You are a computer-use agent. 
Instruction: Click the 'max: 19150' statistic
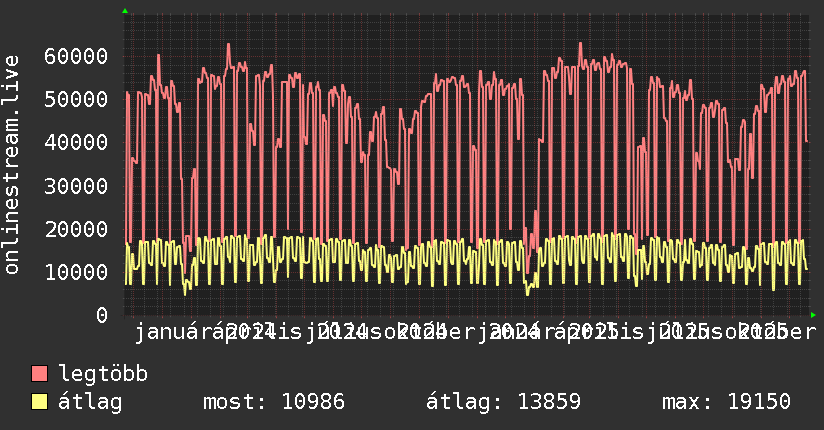(726, 402)
